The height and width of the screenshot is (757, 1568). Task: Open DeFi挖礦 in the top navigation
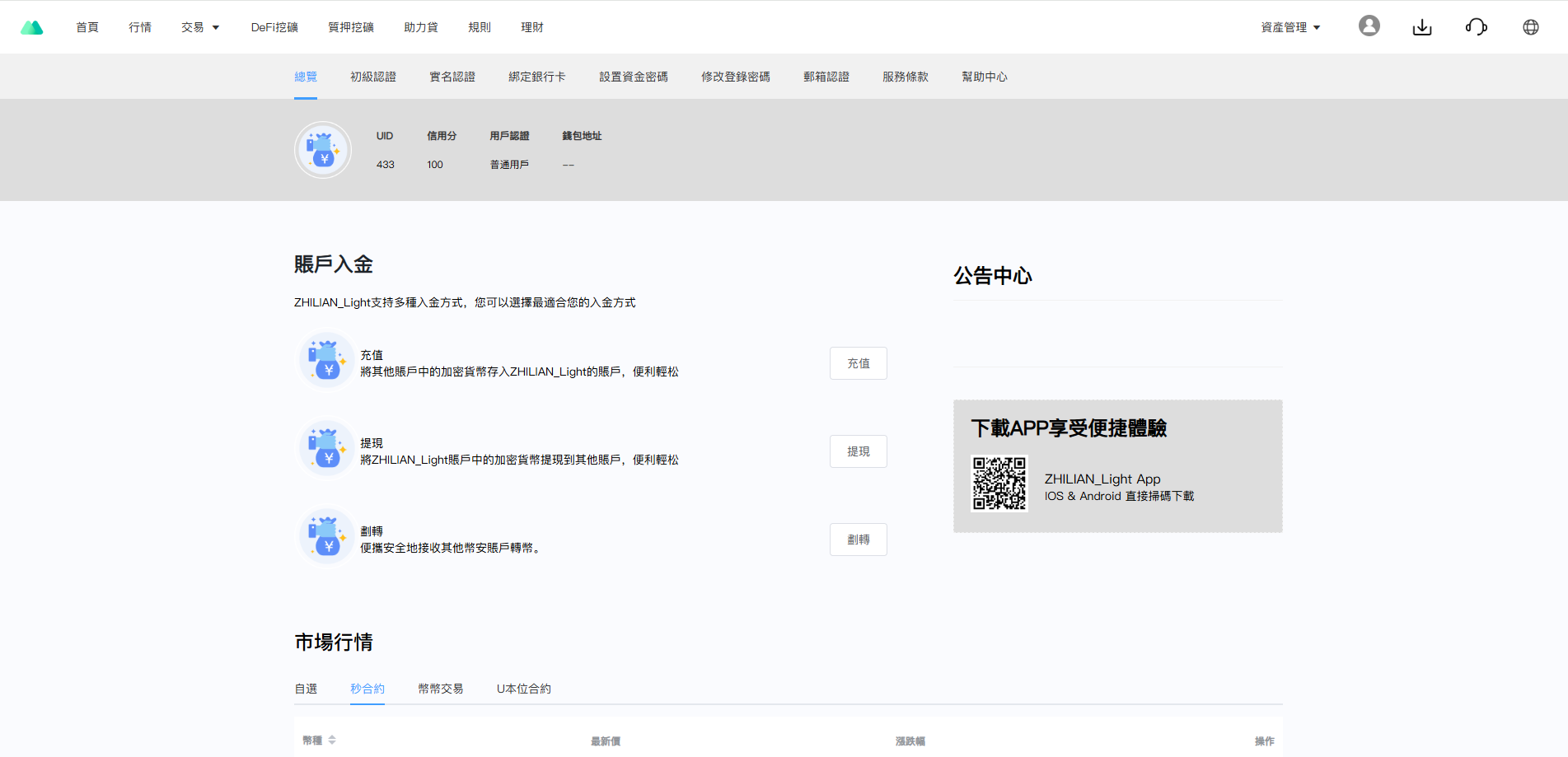click(274, 27)
